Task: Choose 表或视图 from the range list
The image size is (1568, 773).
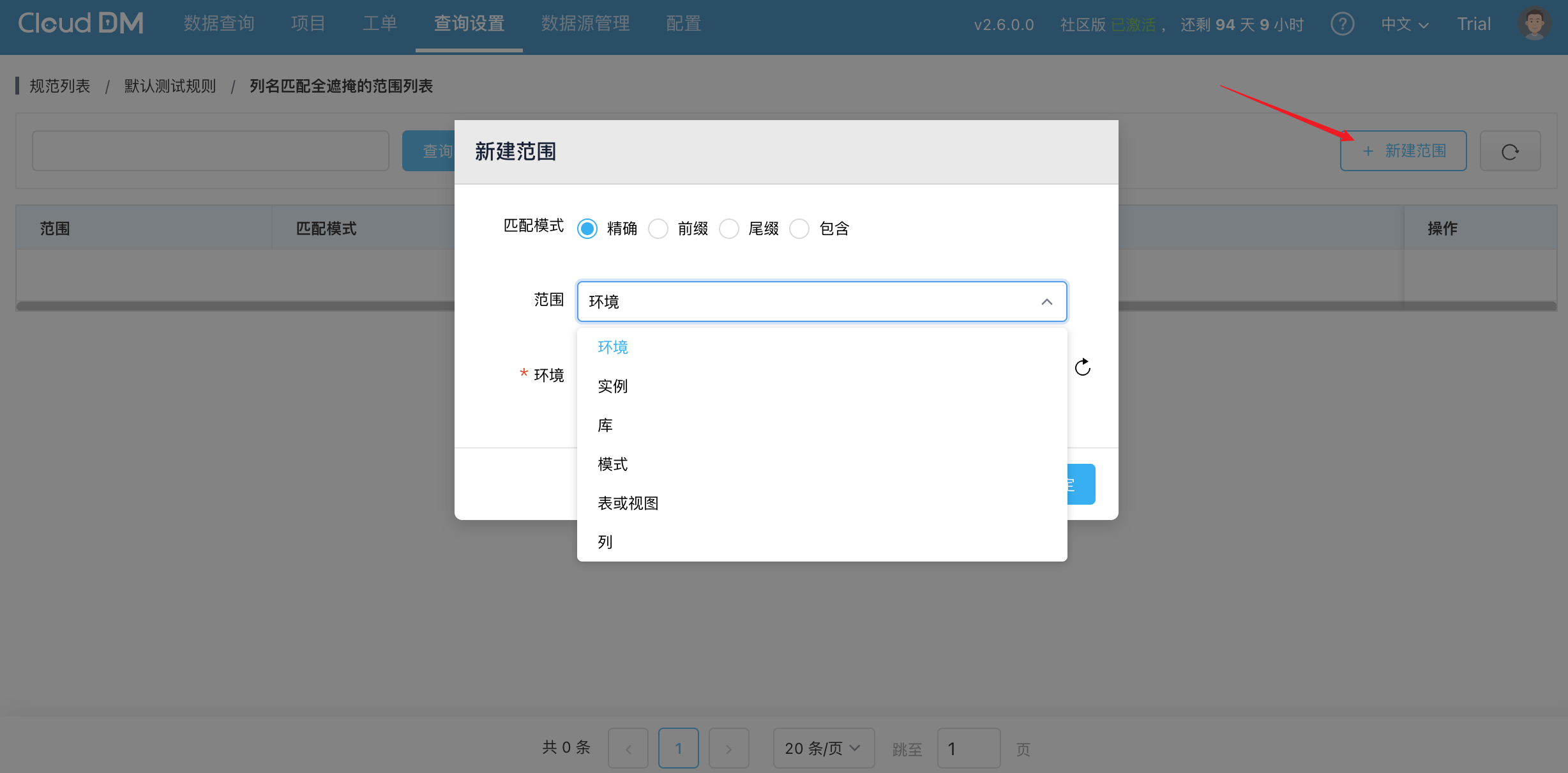Action: [628, 503]
